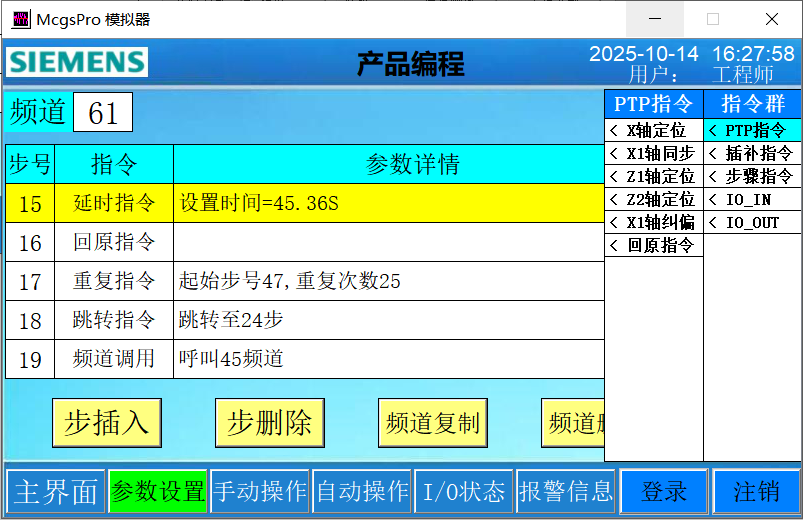Image resolution: width=803 pixels, height=520 pixels.
Task: Pick Z2轴定位 in the PTP list
Action: coord(654,199)
